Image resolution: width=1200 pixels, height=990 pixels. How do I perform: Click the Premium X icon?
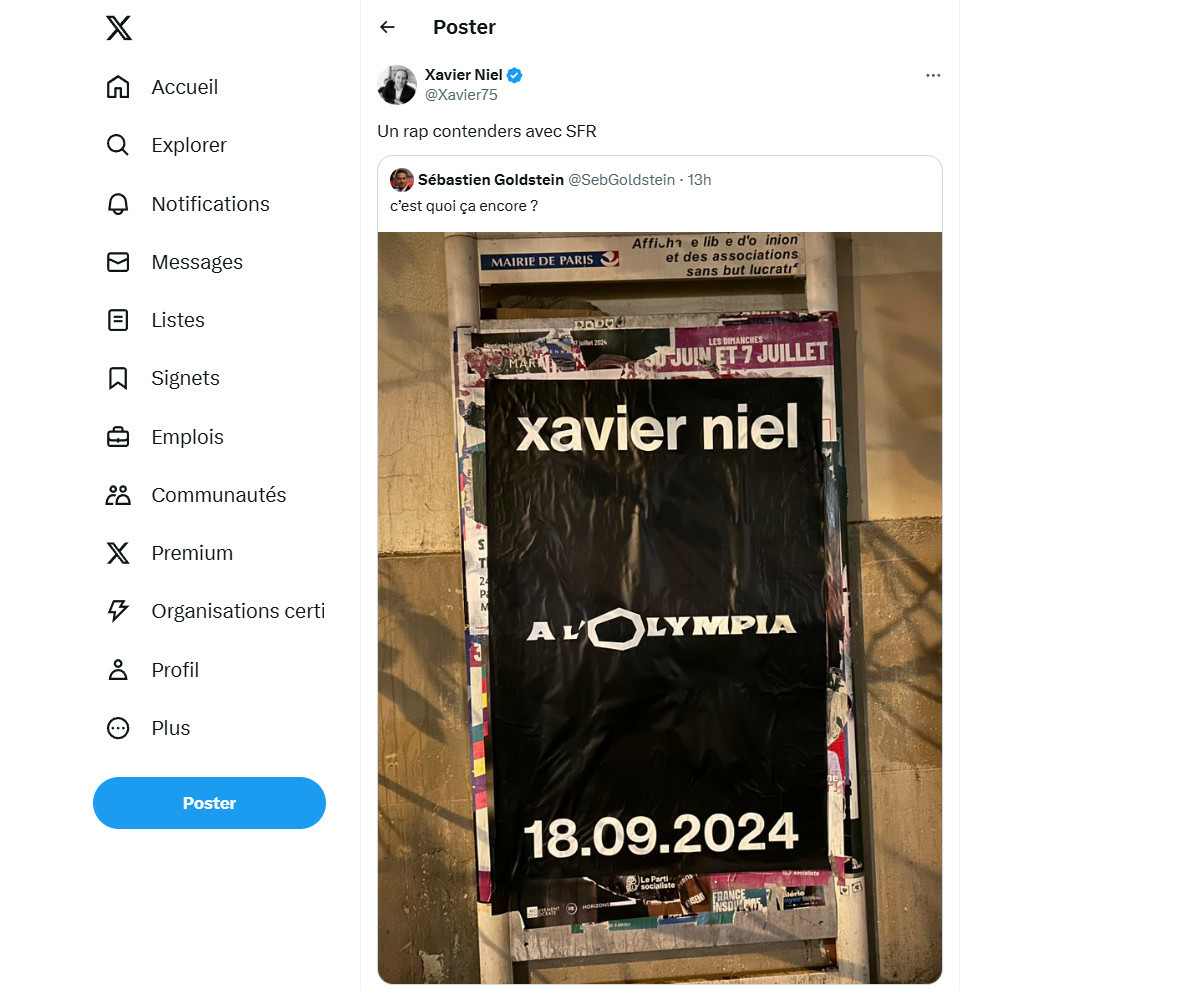tap(118, 553)
